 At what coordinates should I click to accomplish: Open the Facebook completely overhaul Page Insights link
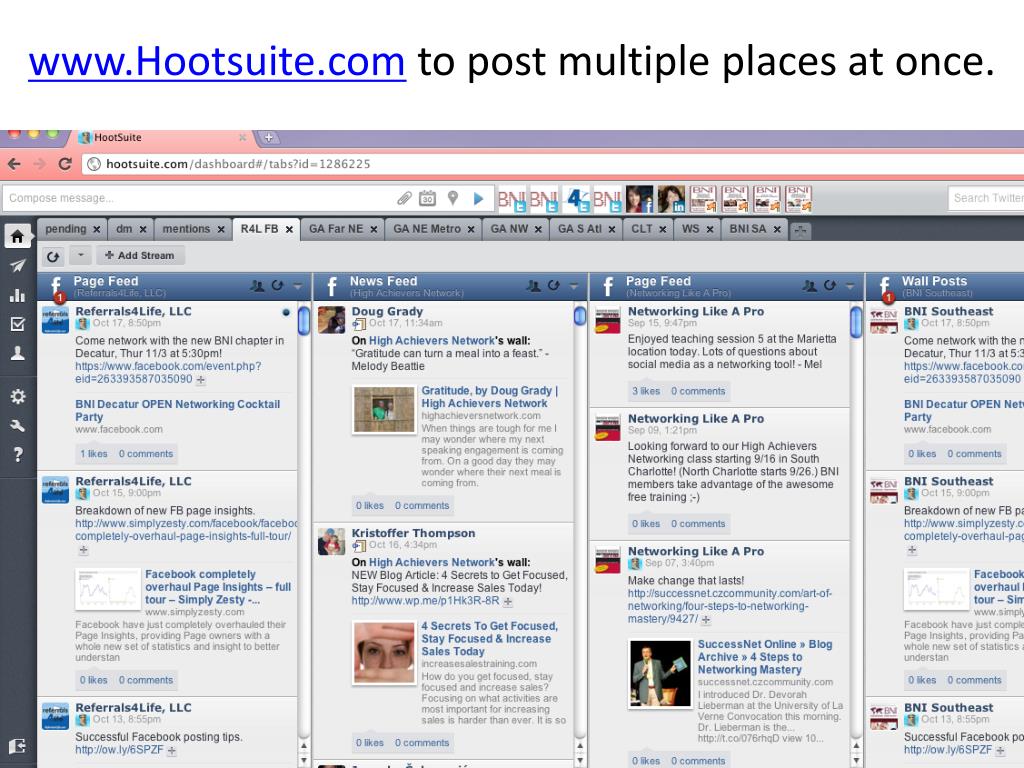217,587
